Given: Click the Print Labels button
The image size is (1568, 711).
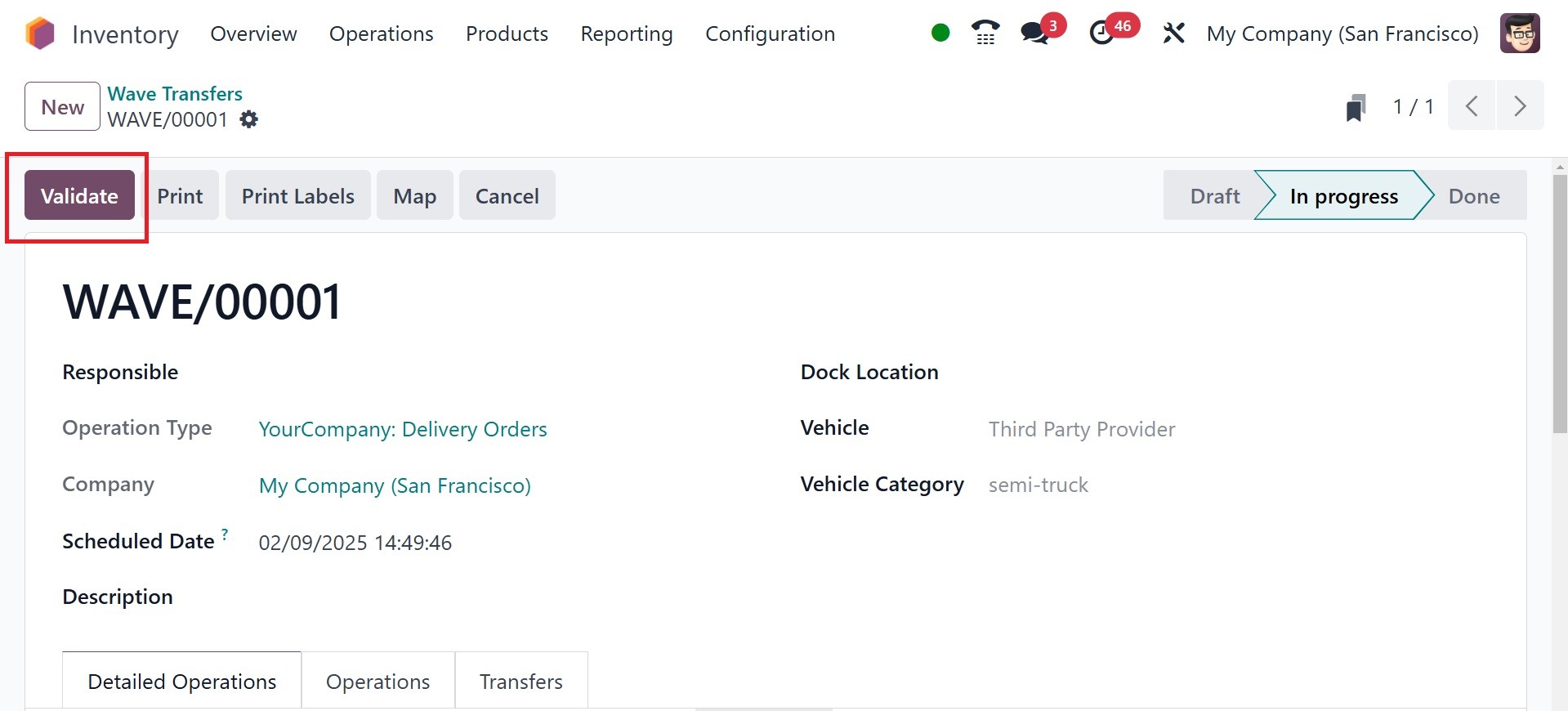Looking at the screenshot, I should (x=297, y=195).
